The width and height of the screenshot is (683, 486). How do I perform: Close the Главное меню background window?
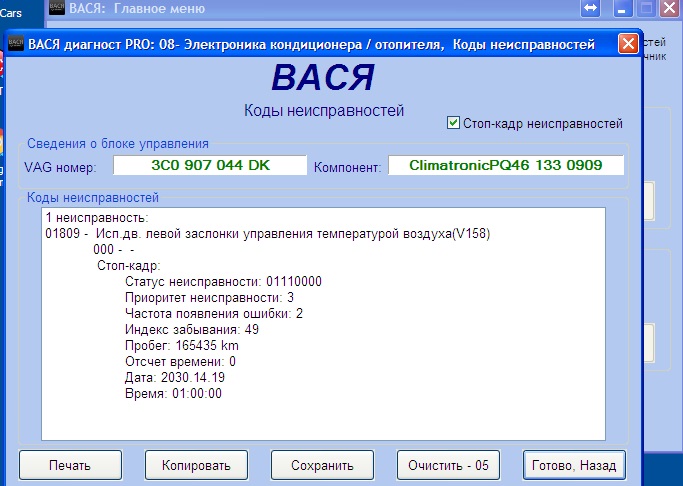[670, 8]
